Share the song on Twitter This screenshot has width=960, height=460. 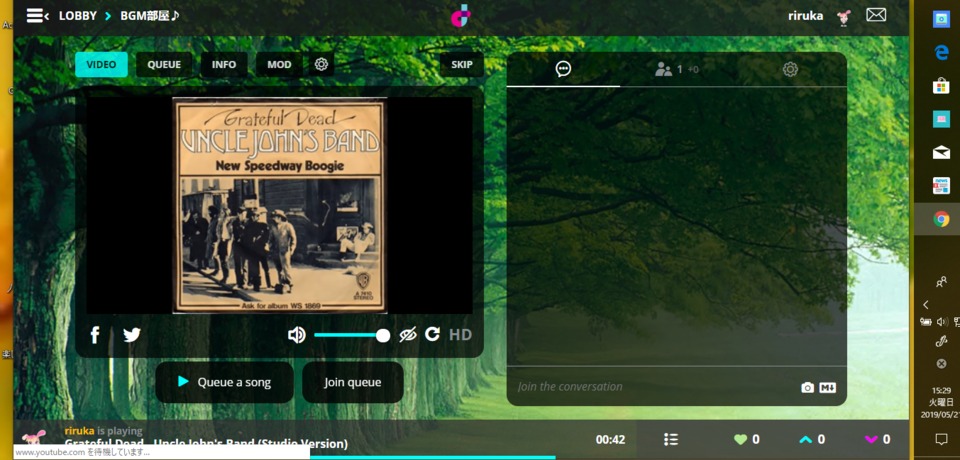click(132, 335)
